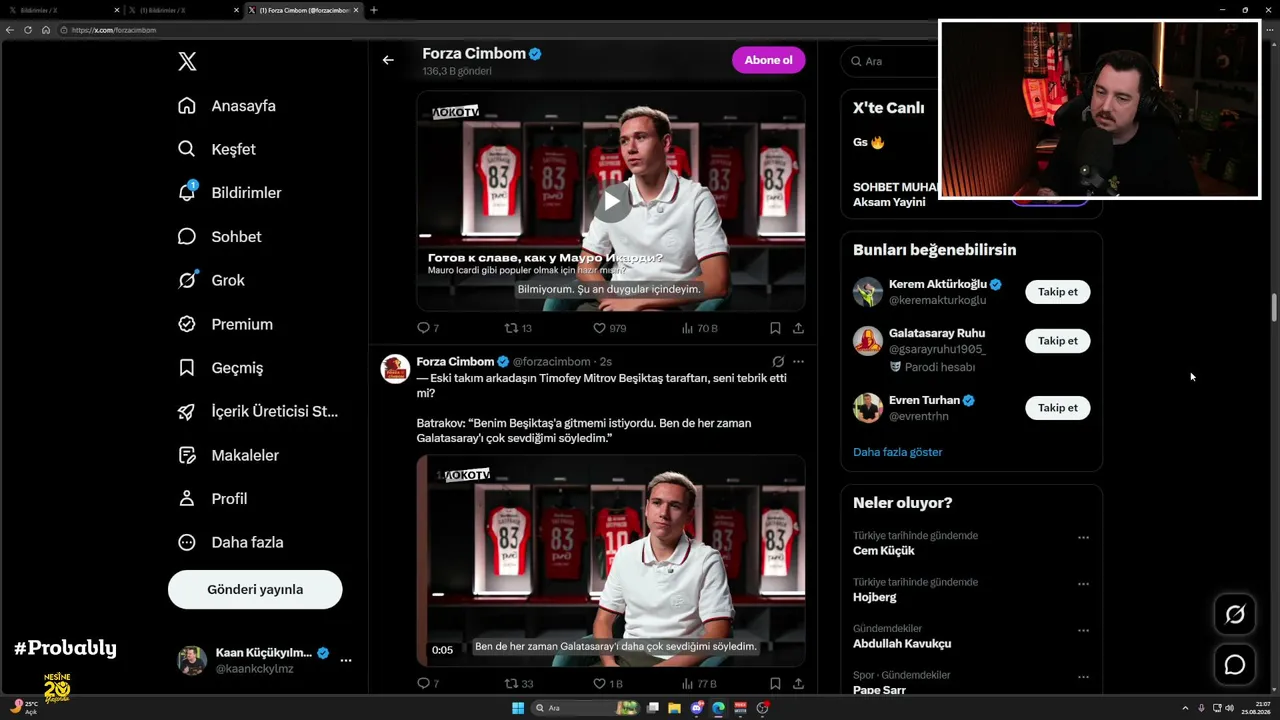Screen dimensions: 1280x720
Task: Switch to the (1) Bildirimler / X tab
Action: click(x=182, y=10)
